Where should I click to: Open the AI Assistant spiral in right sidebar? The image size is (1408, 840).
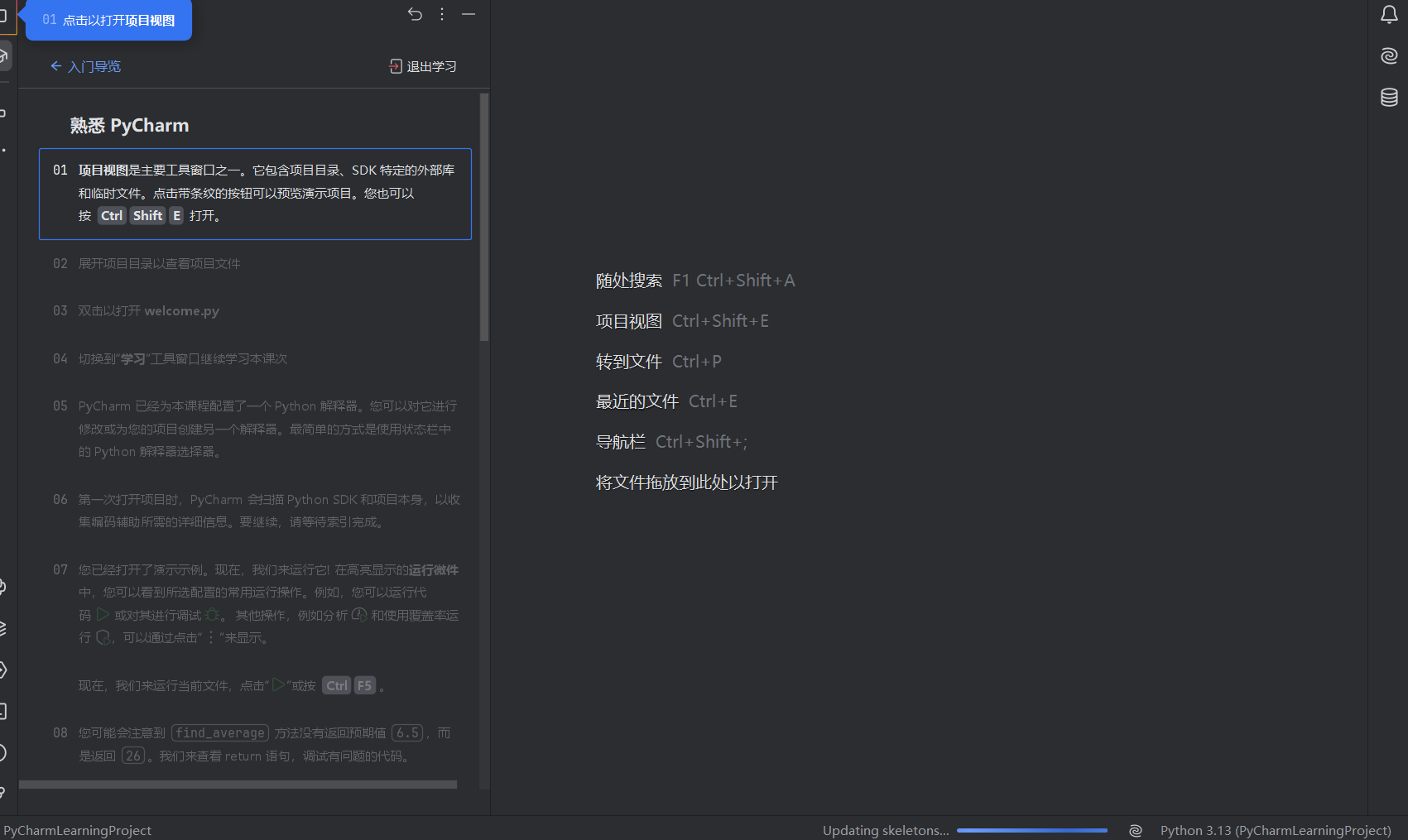pos(1389,55)
